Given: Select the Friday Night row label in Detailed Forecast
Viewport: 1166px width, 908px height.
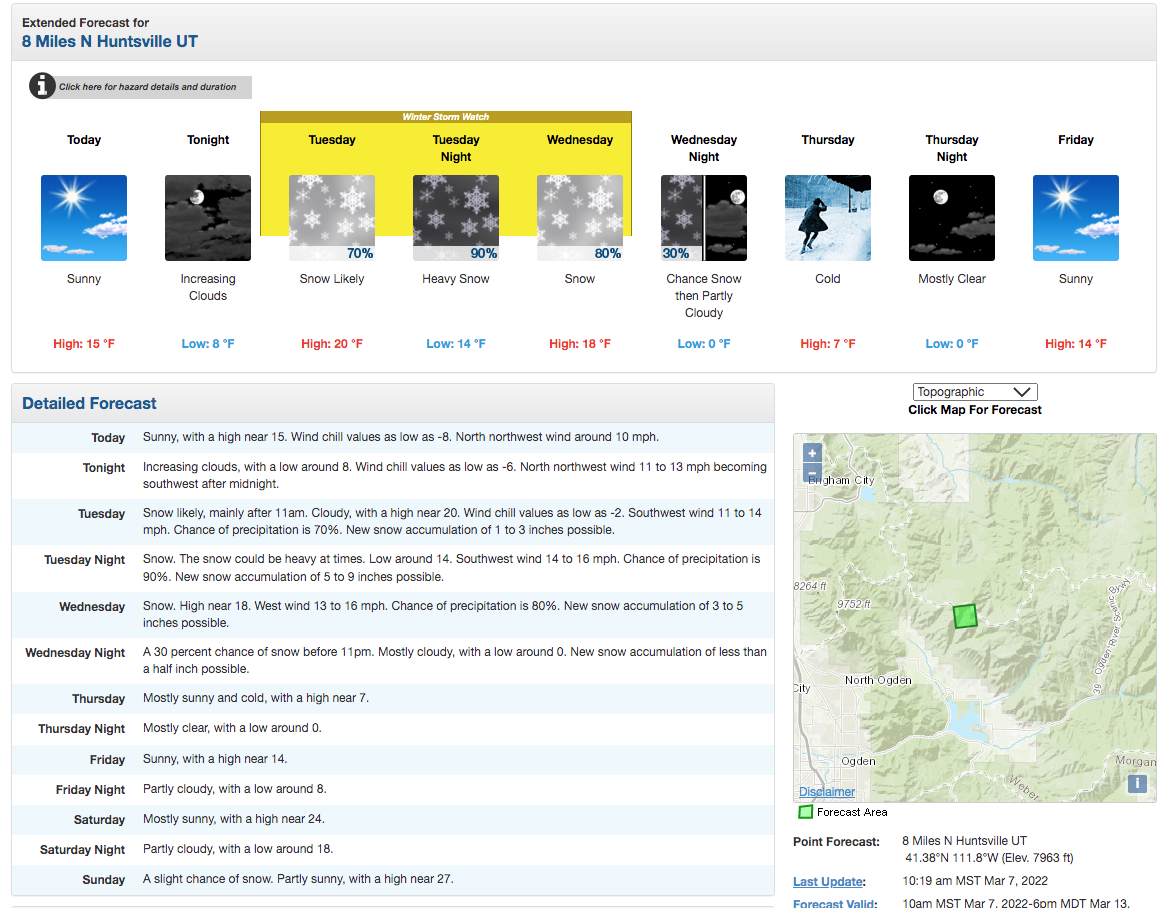Looking at the screenshot, I should tap(91, 790).
